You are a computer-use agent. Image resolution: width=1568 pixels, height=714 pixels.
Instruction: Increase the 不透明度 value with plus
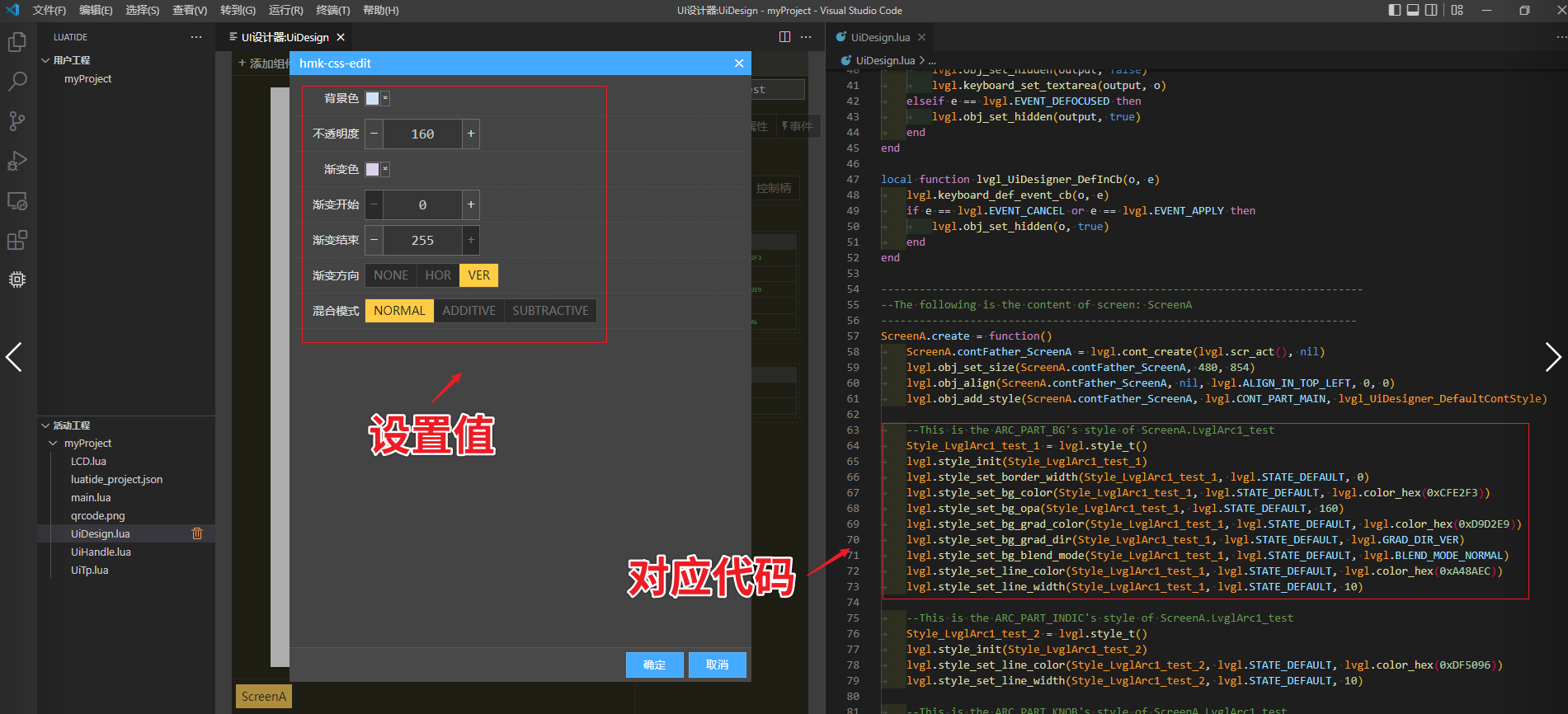coord(471,134)
